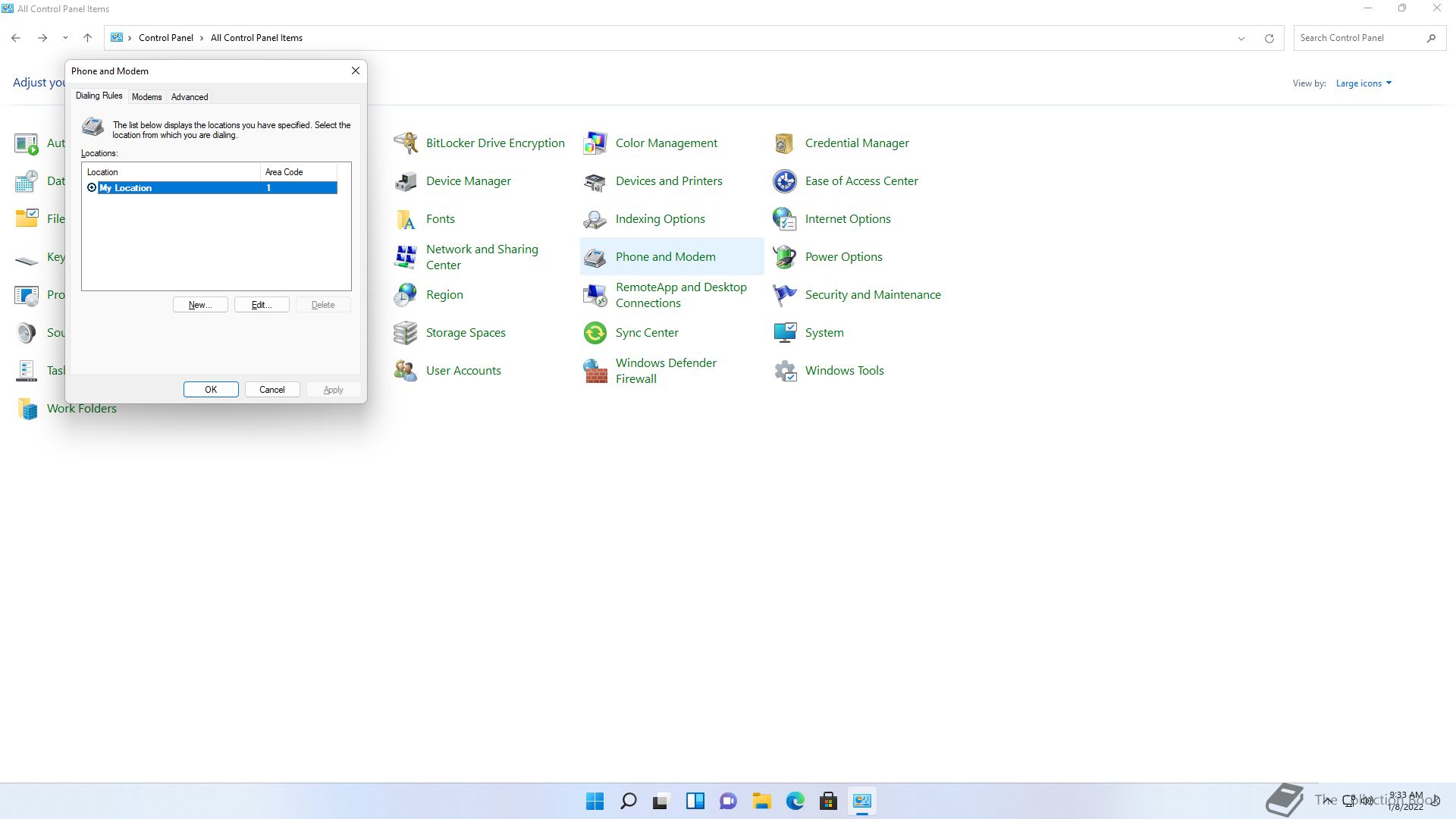The width and height of the screenshot is (1456, 819).
Task: Click the Security and Maintenance flag icon
Action: 785,295
